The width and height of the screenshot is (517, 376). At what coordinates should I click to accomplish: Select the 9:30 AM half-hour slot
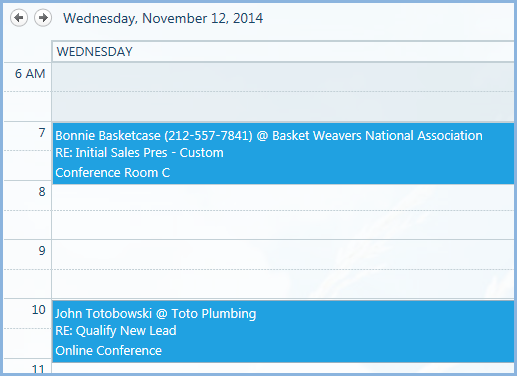[283, 284]
